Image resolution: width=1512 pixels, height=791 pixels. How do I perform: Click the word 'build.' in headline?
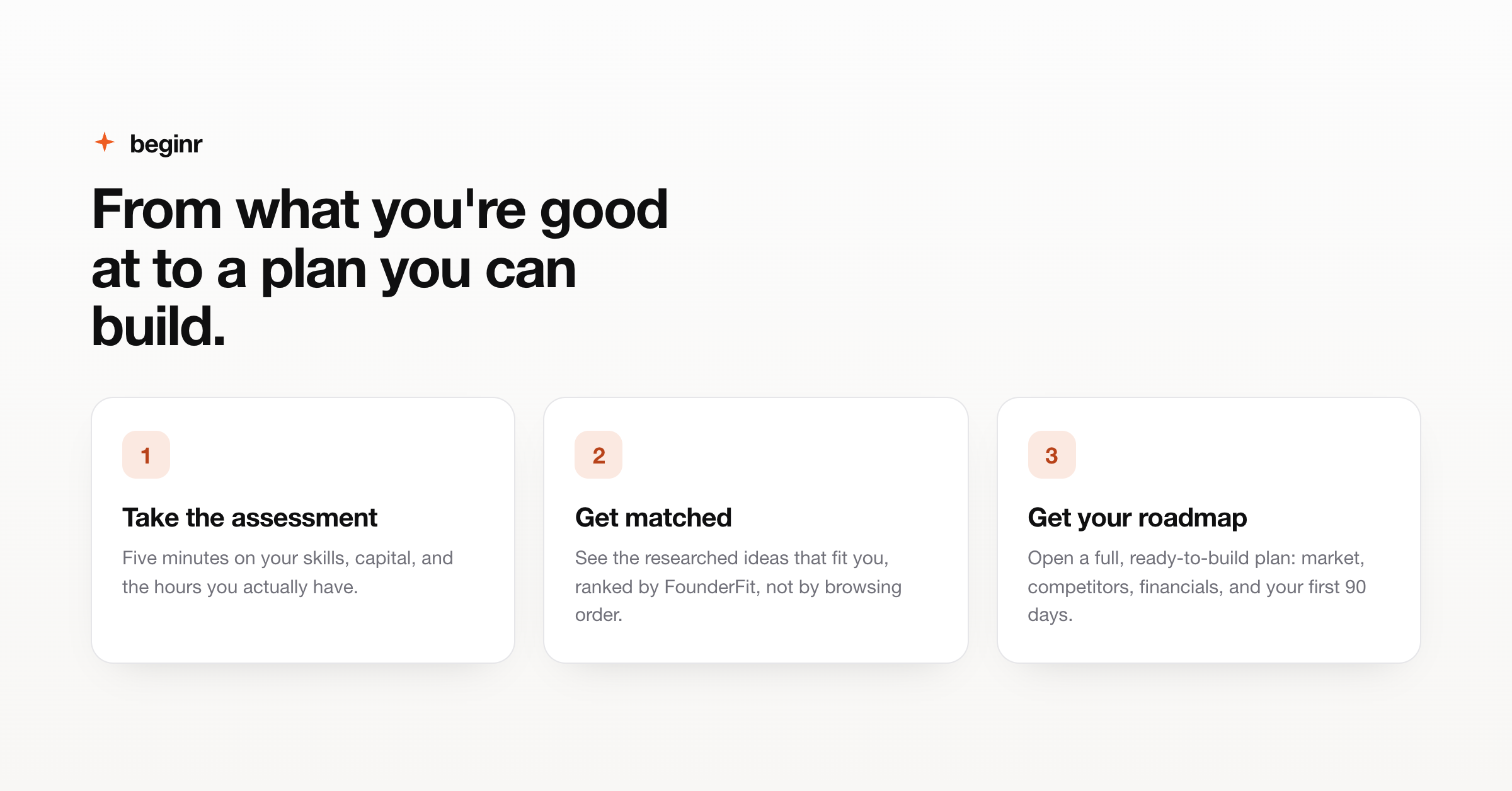coord(158,326)
